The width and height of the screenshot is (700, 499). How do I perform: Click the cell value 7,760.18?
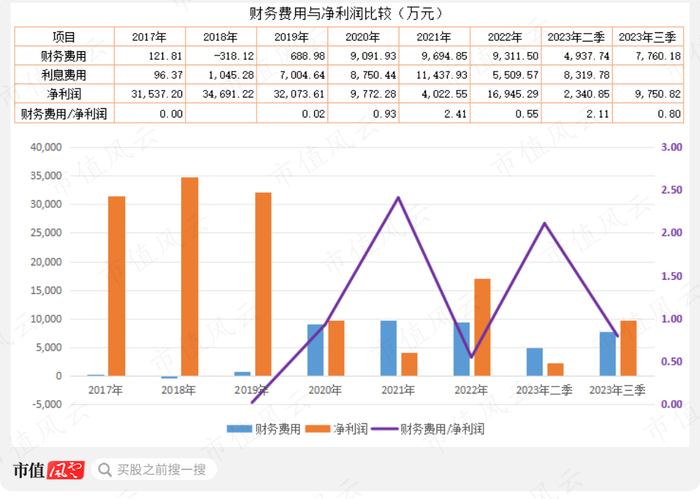(658, 56)
